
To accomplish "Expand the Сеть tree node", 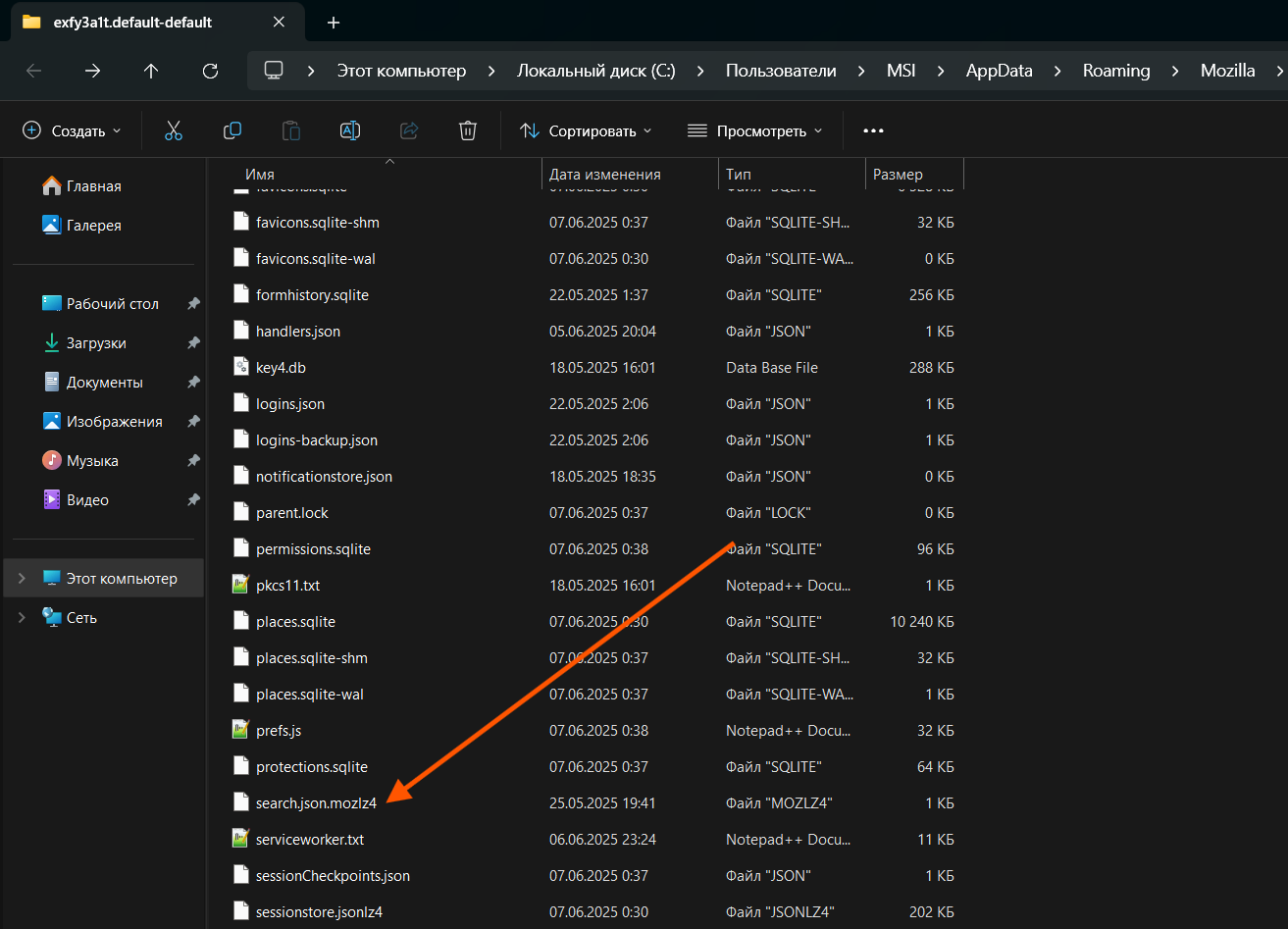I will tap(22, 618).
